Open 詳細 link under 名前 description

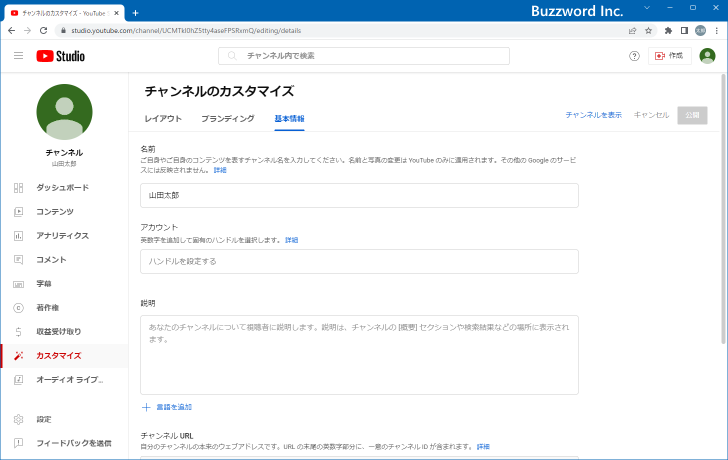click(x=220, y=170)
